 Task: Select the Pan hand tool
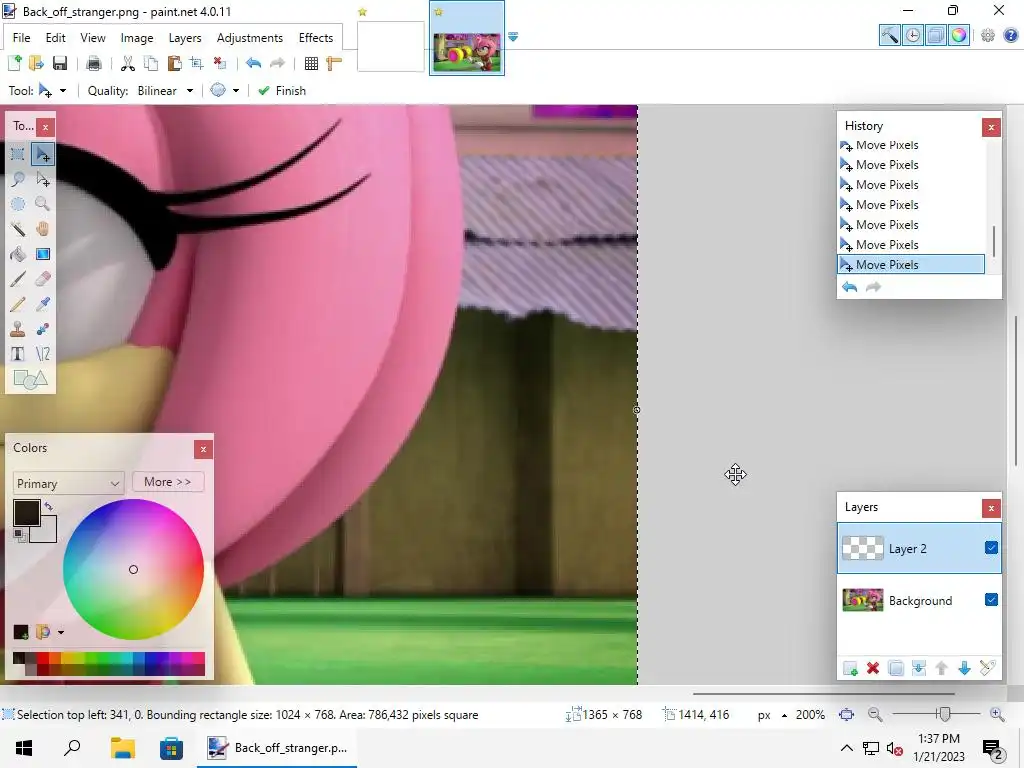tap(42, 229)
